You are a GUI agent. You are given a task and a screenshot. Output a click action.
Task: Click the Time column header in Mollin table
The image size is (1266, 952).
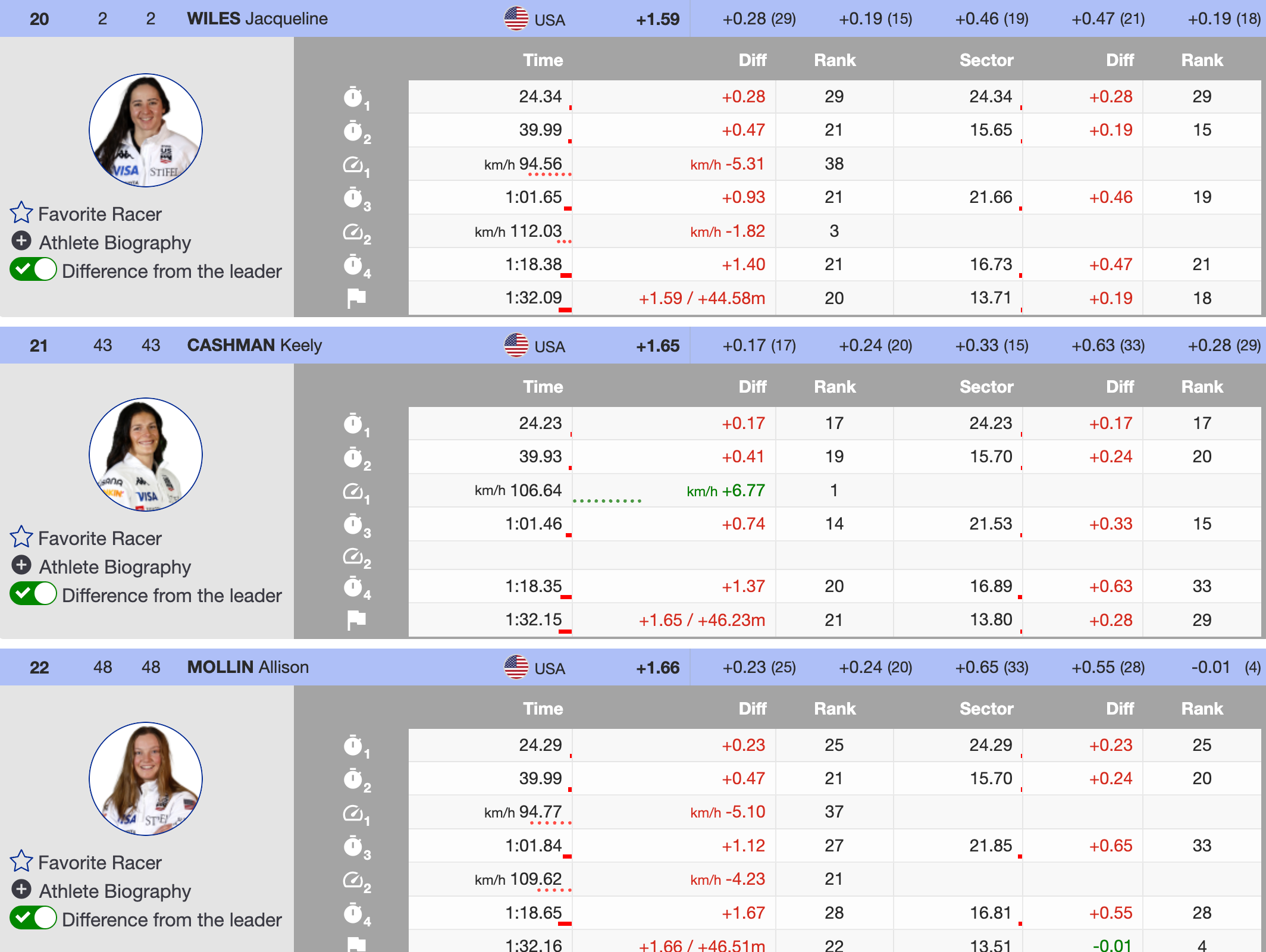[543, 709]
